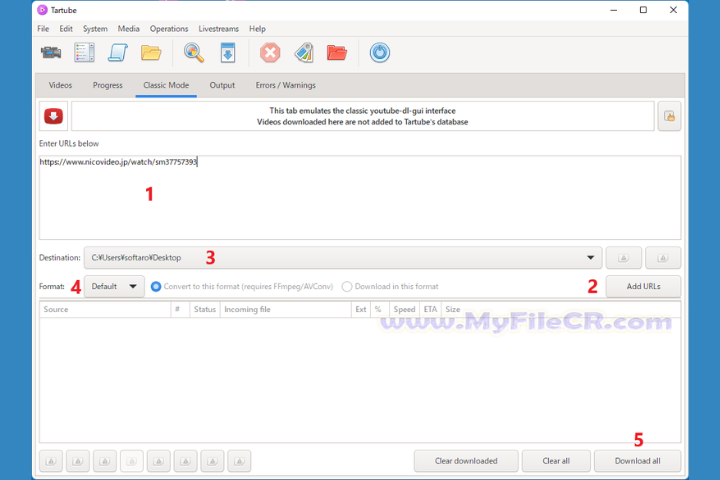Screen dimensions: 720x480
Task: Click the # column header
Action: click(180, 309)
